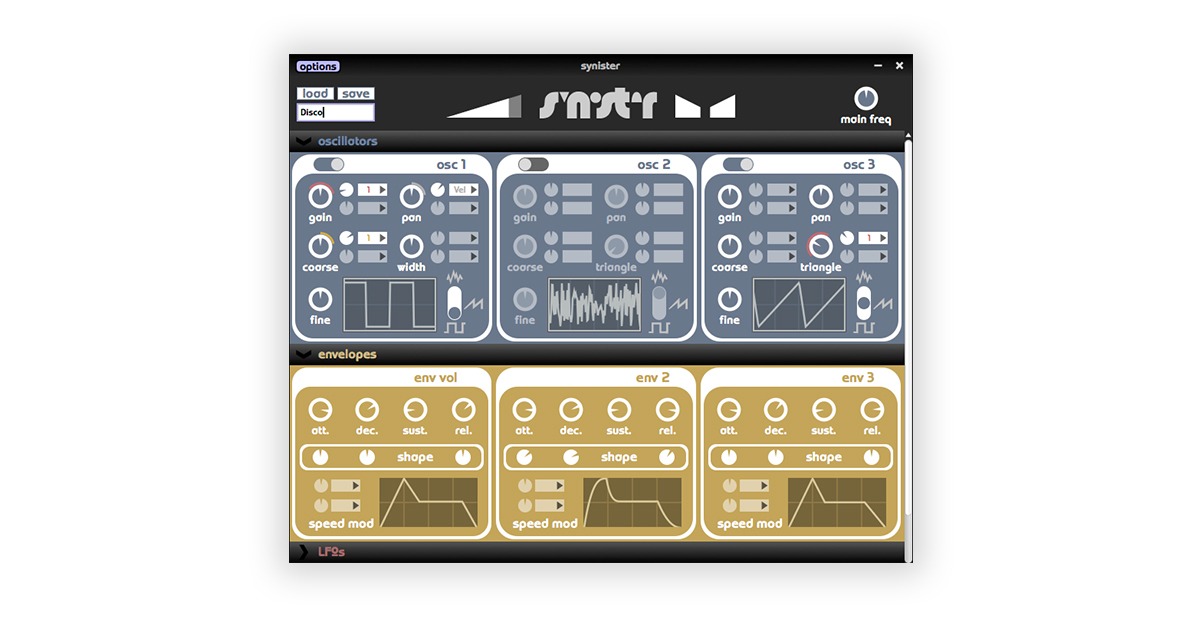The width and height of the screenshot is (1200, 627).
Task: Open osc 1 pan Vel modulation dropdown
Action: tap(464, 189)
